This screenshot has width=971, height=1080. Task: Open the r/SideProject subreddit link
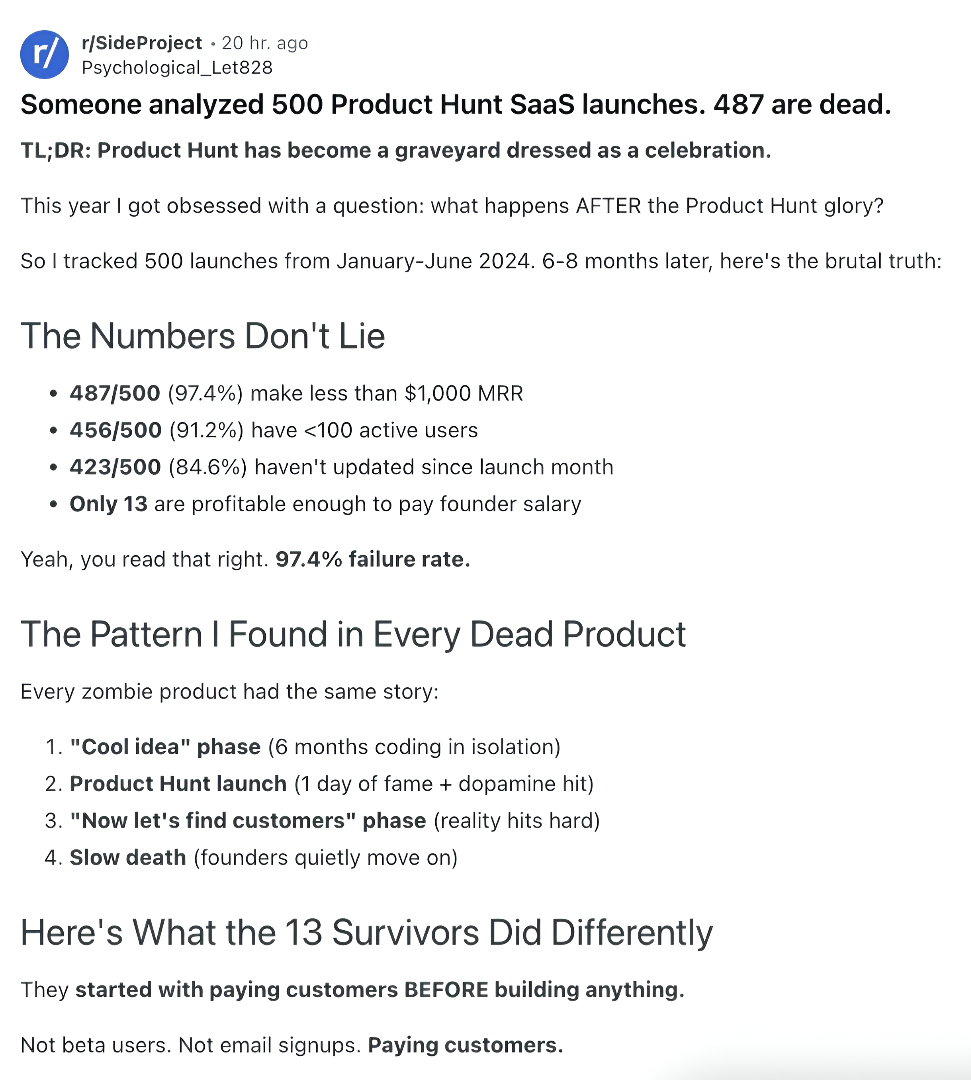140,43
